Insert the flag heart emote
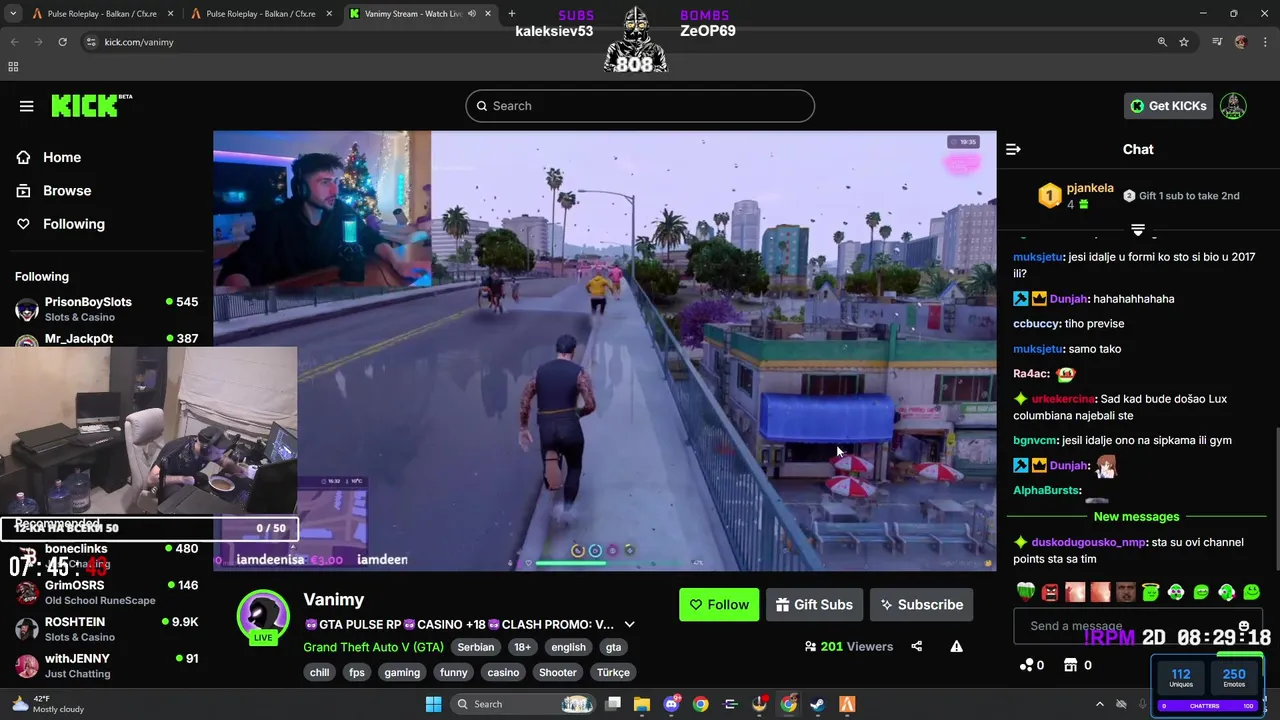1280x720 pixels. [1025, 592]
